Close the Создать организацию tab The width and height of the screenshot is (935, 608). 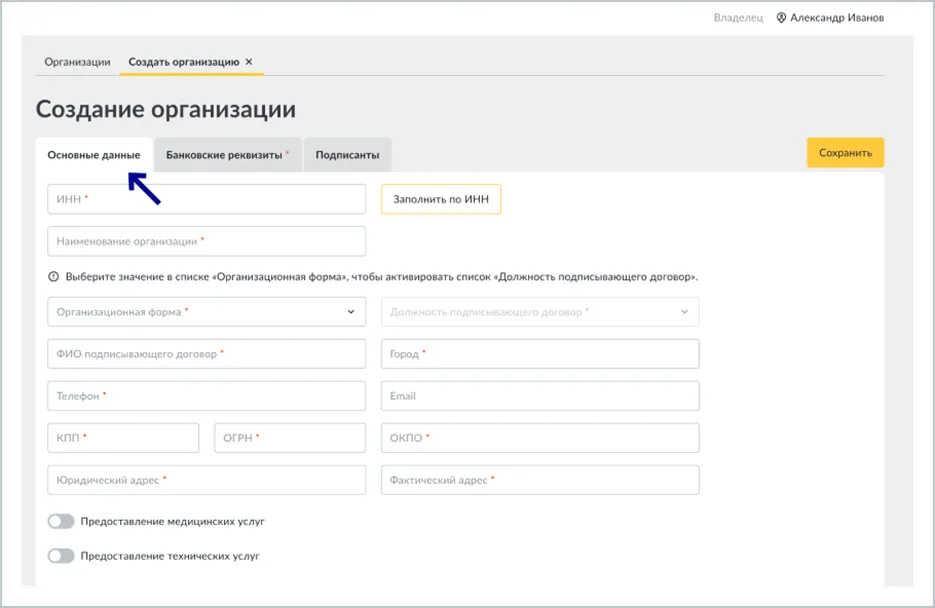pyautogui.click(x=249, y=61)
